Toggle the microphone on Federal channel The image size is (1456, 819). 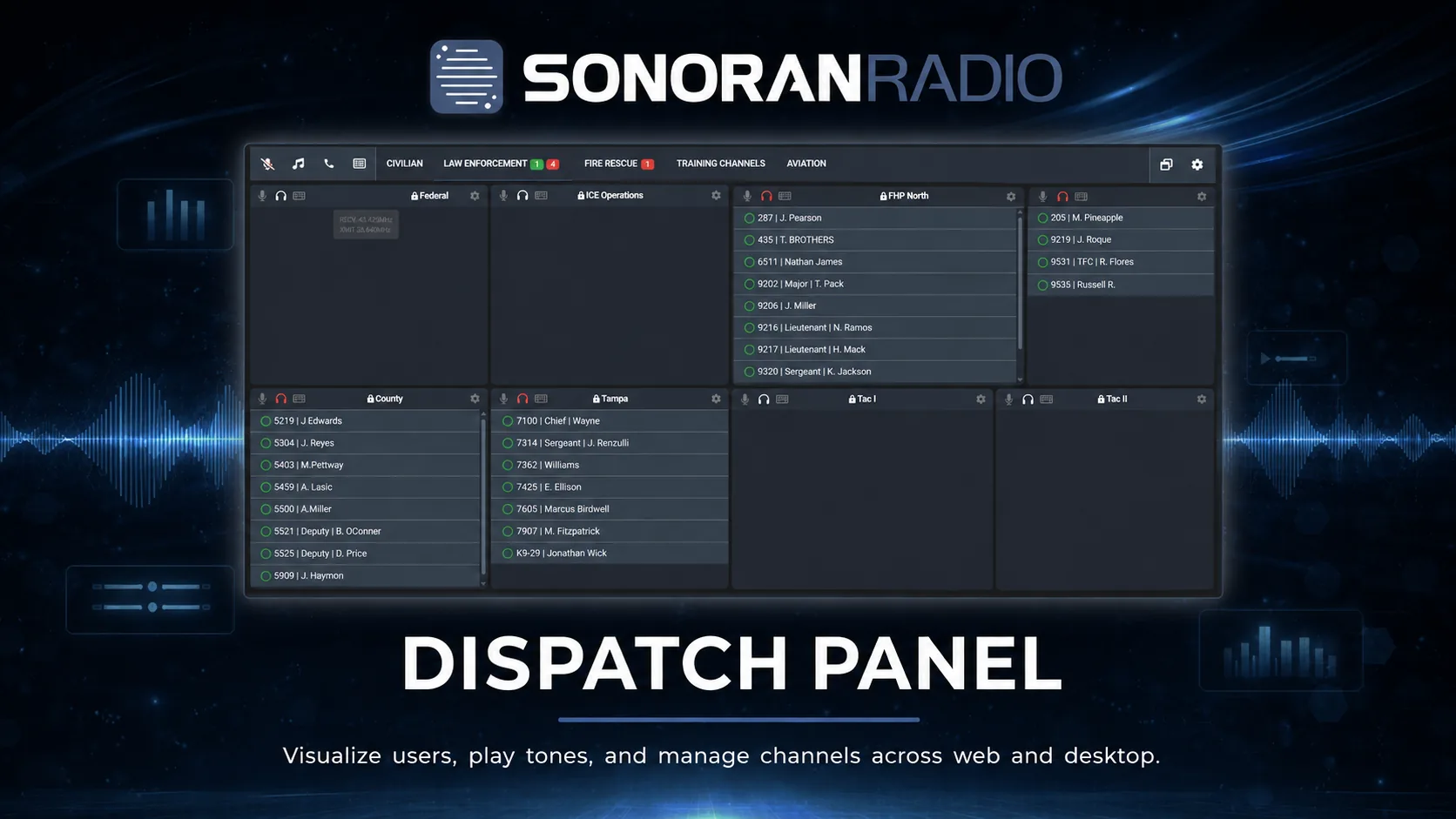click(262, 196)
